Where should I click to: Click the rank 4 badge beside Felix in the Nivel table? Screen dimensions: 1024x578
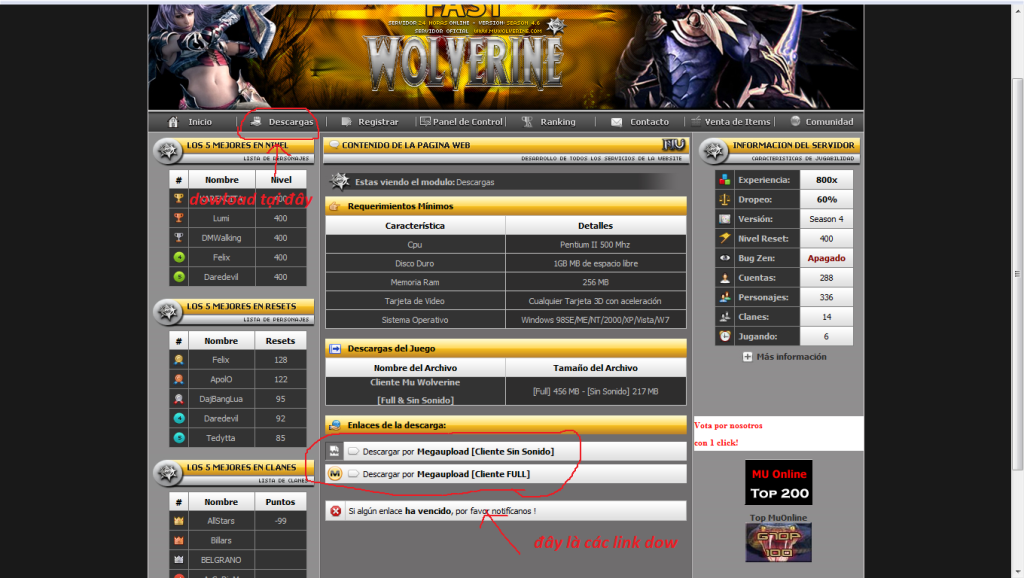click(178, 257)
